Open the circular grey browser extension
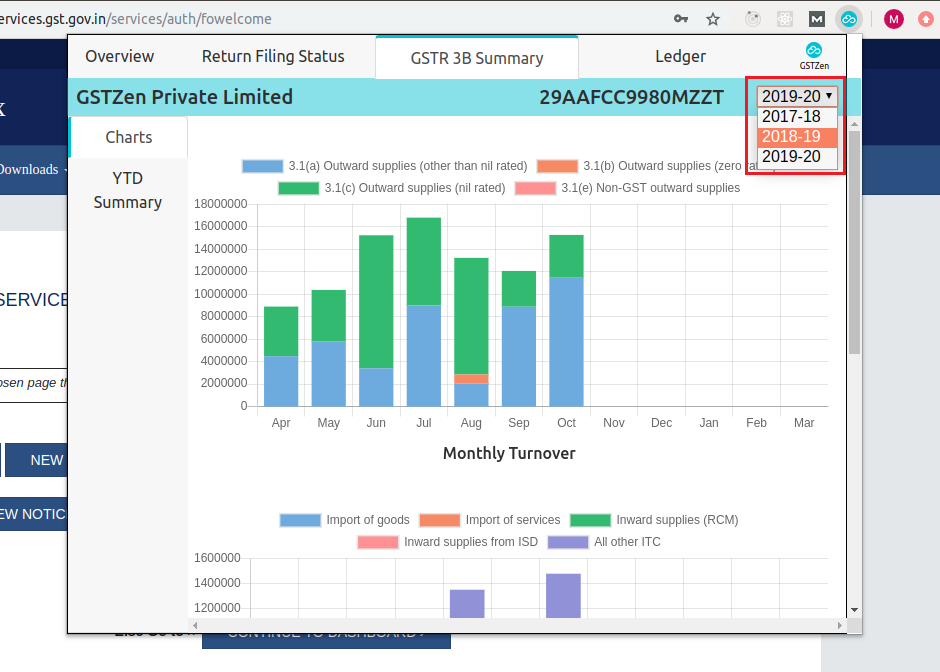 point(753,19)
